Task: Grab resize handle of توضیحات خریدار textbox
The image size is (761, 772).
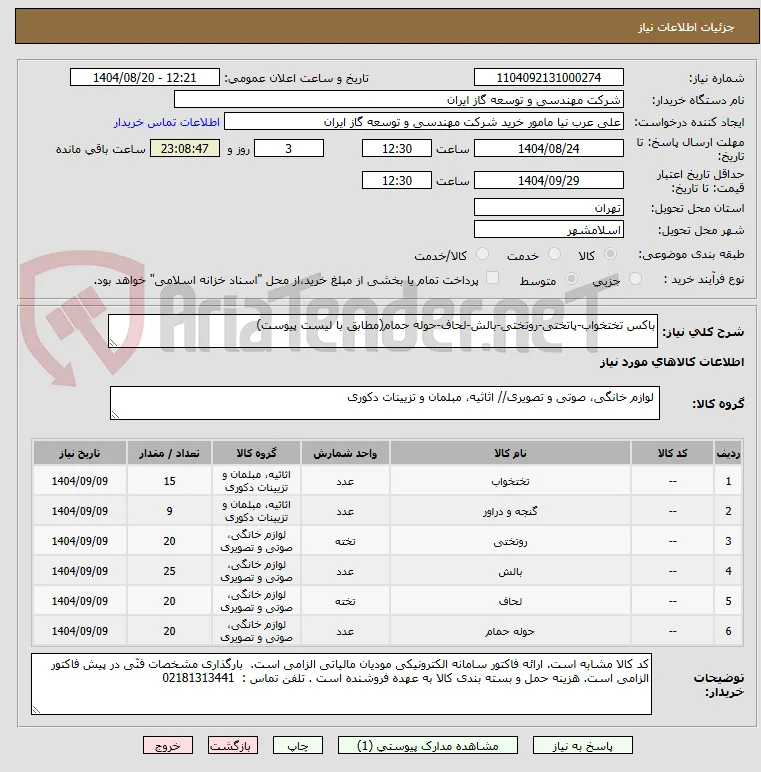Action: tap(36, 709)
